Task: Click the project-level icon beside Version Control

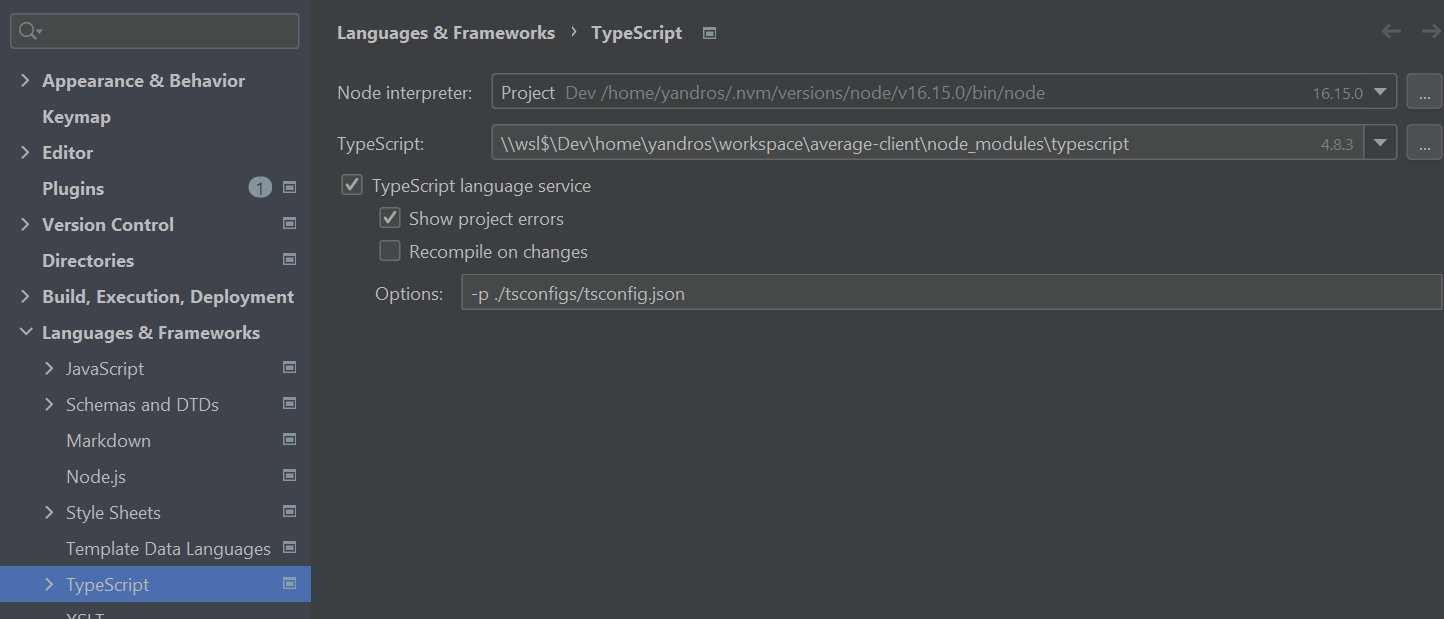Action: point(289,223)
